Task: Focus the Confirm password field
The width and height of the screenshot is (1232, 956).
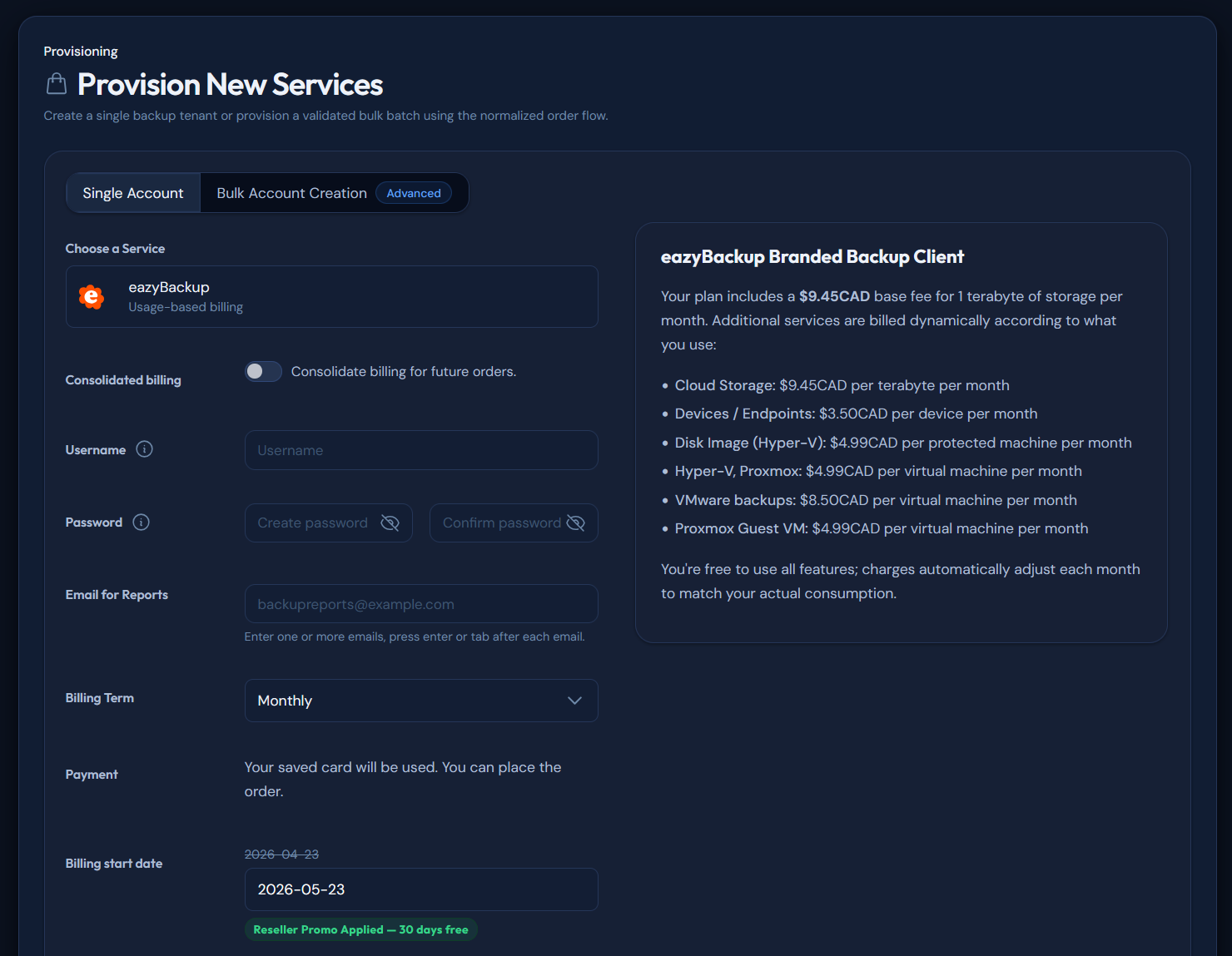Action: click(x=514, y=523)
